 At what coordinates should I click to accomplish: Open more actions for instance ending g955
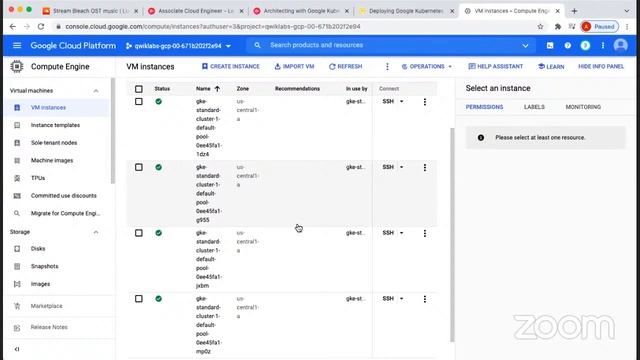pyautogui.click(x=424, y=167)
